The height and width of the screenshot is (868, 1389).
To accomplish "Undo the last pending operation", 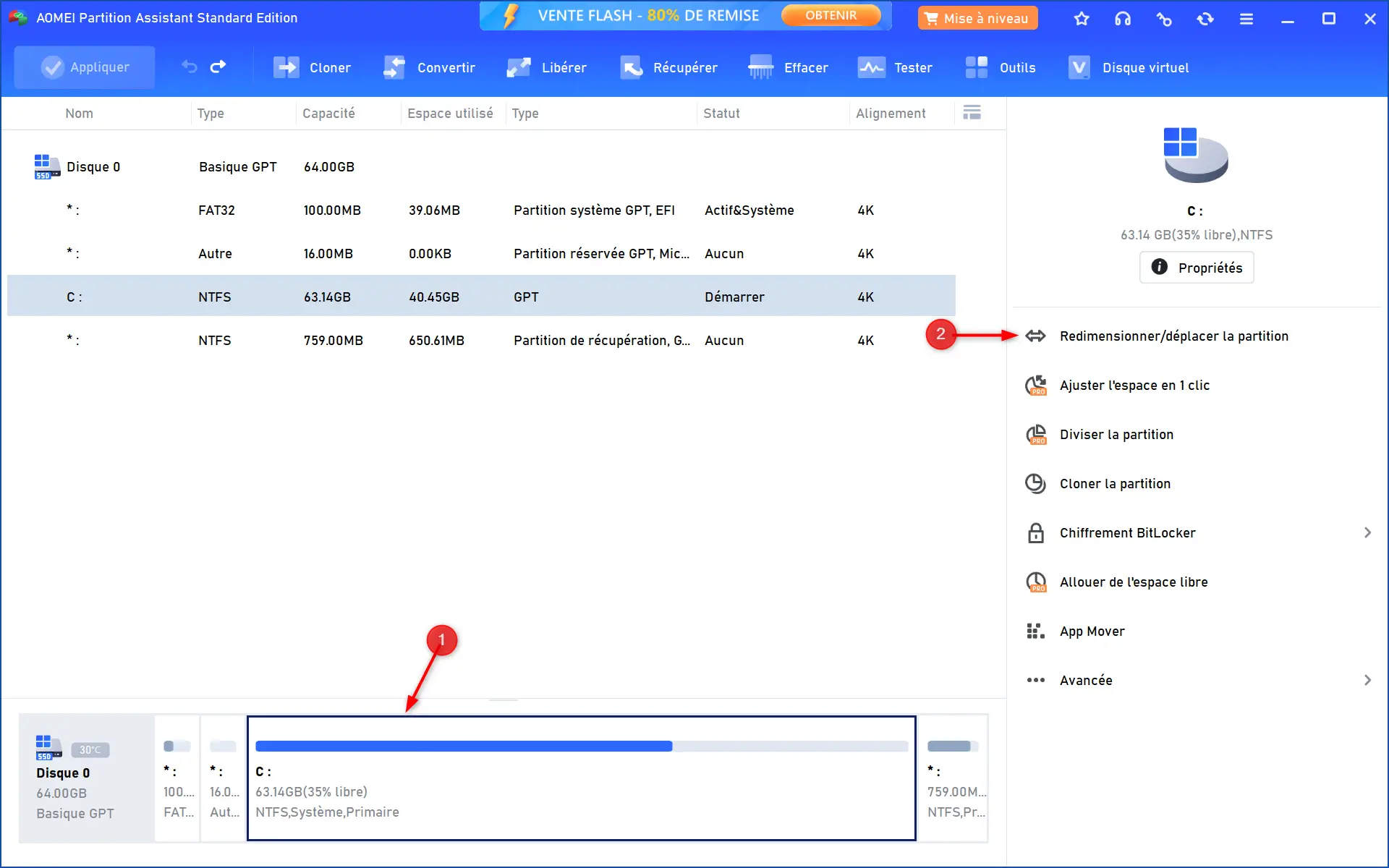I will point(190,67).
